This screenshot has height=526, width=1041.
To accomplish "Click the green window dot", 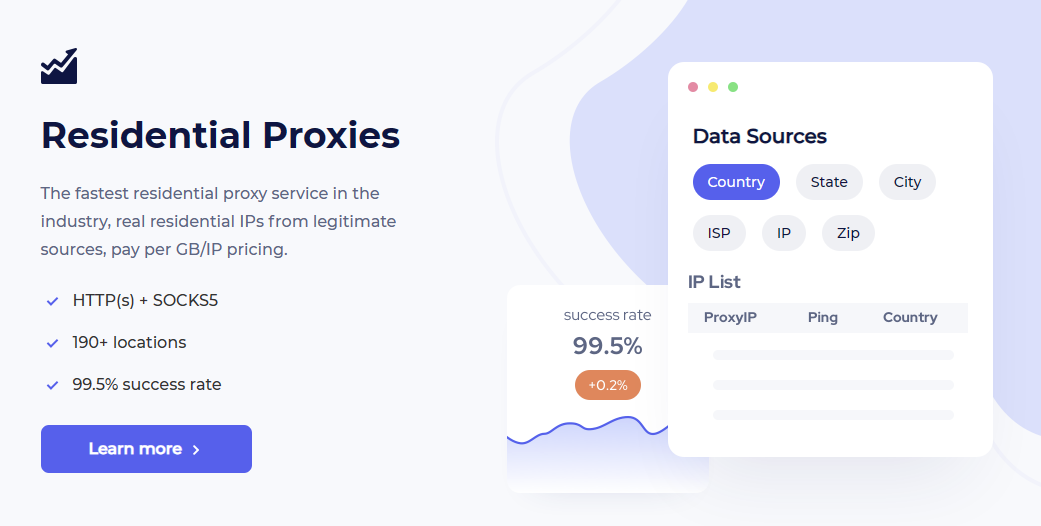I will tap(733, 87).
